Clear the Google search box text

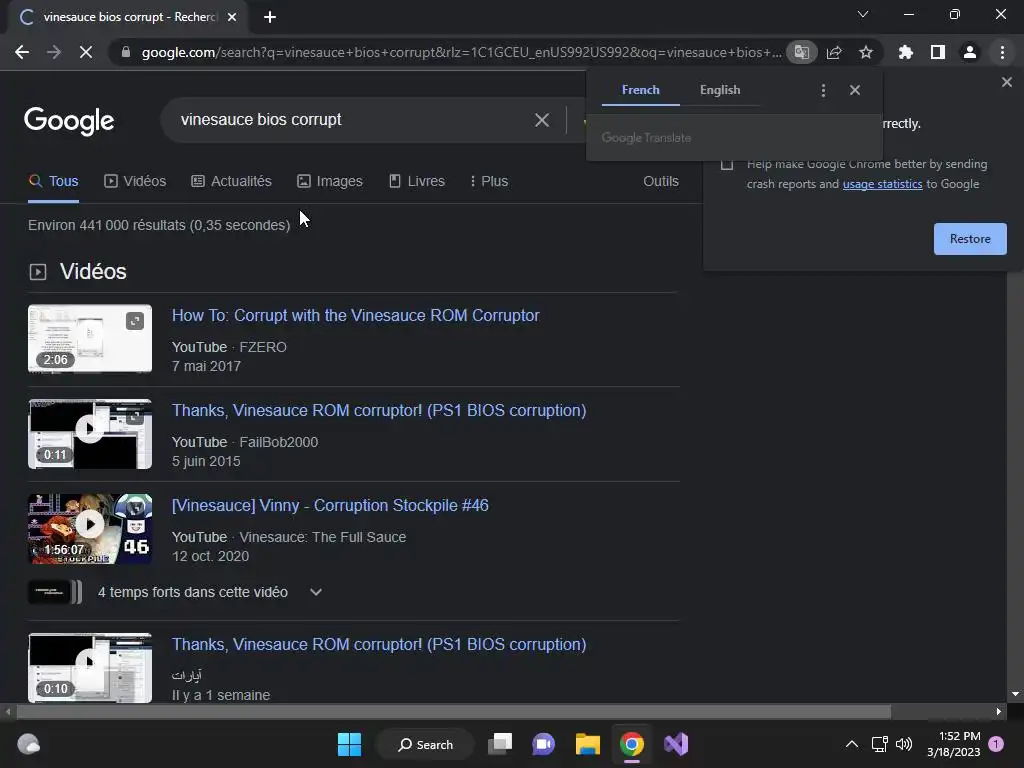(542, 120)
